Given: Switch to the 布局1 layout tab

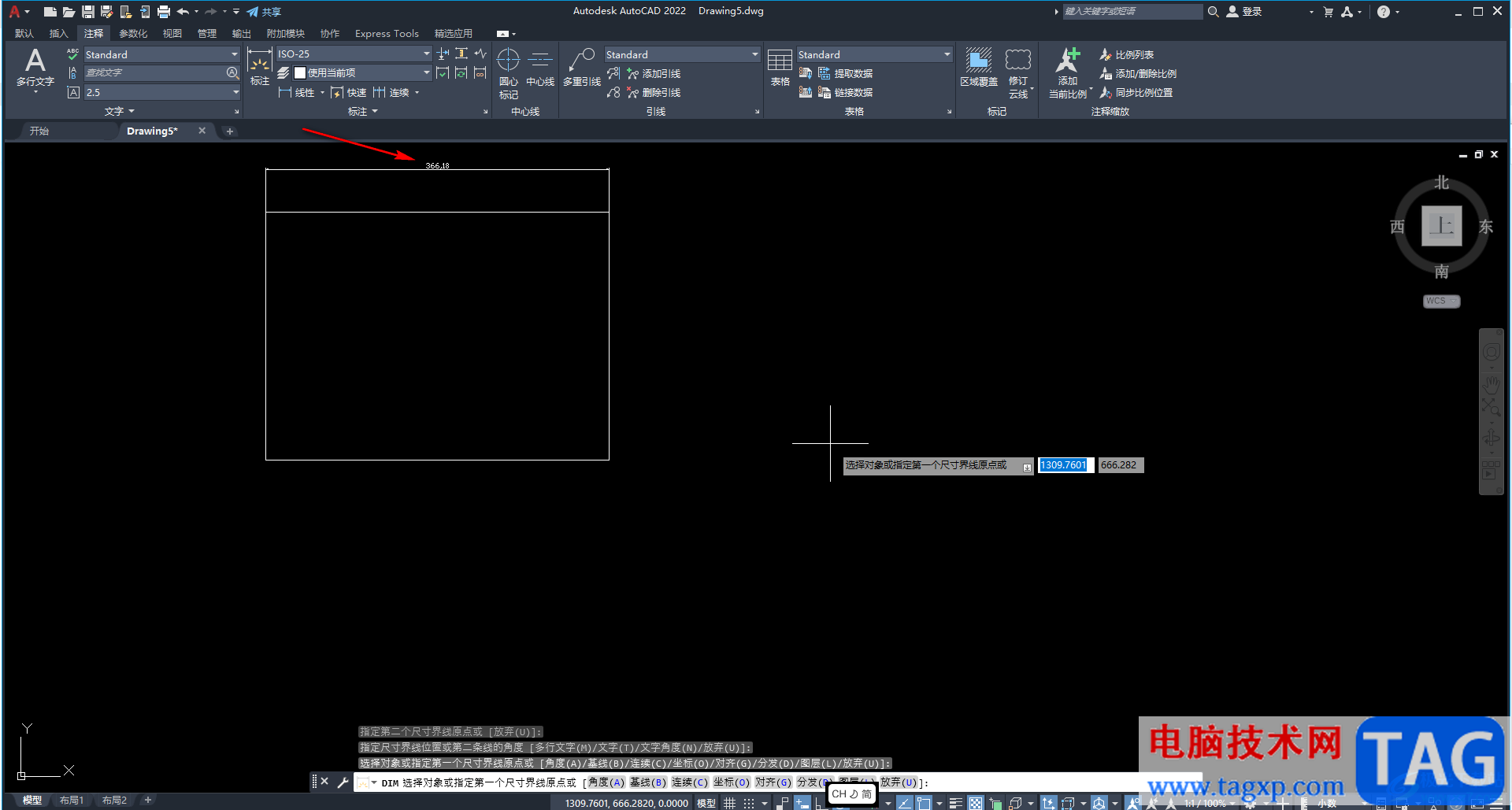Looking at the screenshot, I should (x=72, y=800).
